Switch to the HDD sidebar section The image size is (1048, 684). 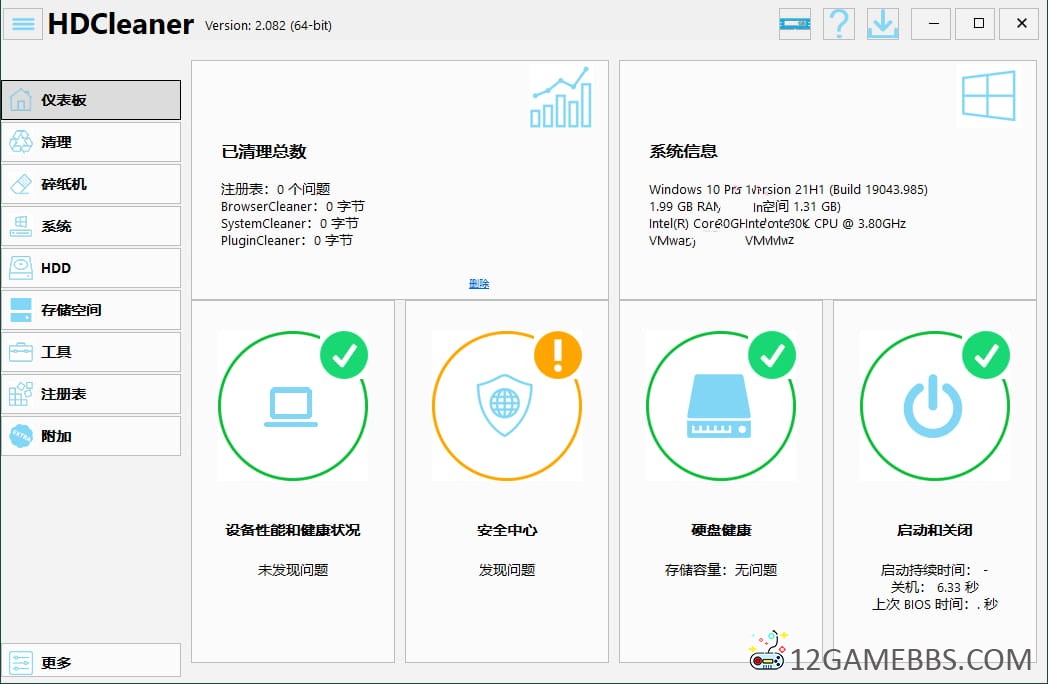(91, 268)
